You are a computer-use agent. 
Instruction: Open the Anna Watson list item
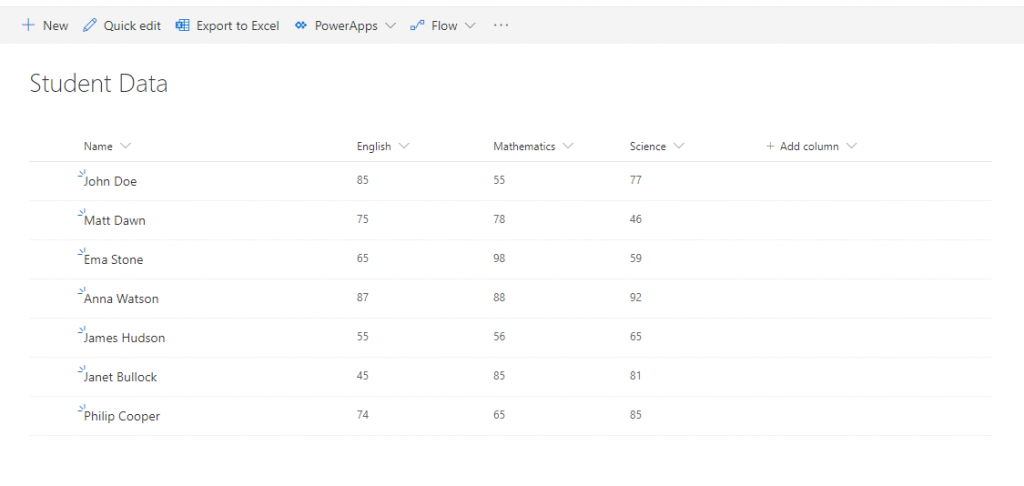[x=121, y=299]
